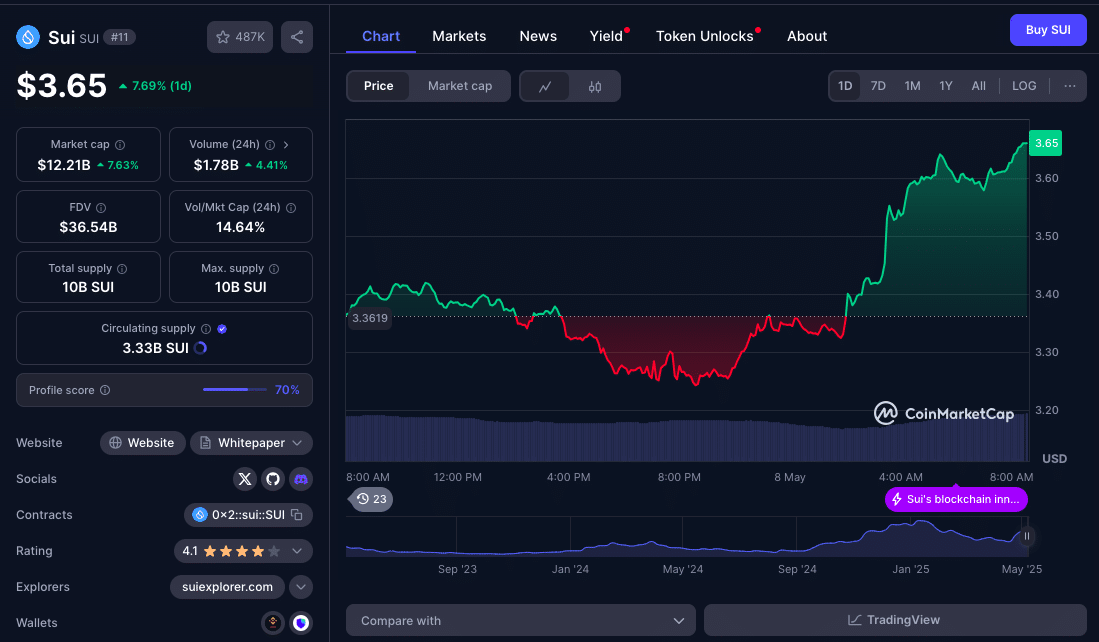Click the 14.64% Vol/Mkt Cap value
The height and width of the screenshot is (642, 1099).
(240, 227)
